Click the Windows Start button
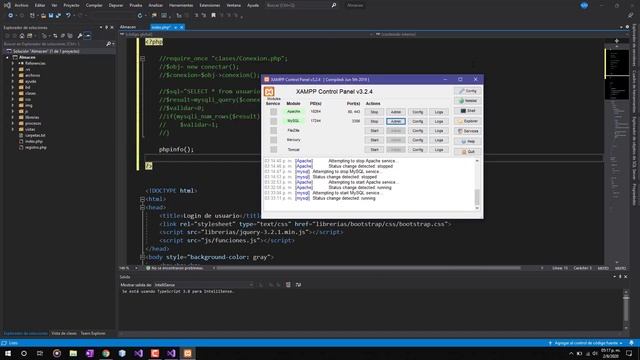The width and height of the screenshot is (640, 360). tap(8, 353)
